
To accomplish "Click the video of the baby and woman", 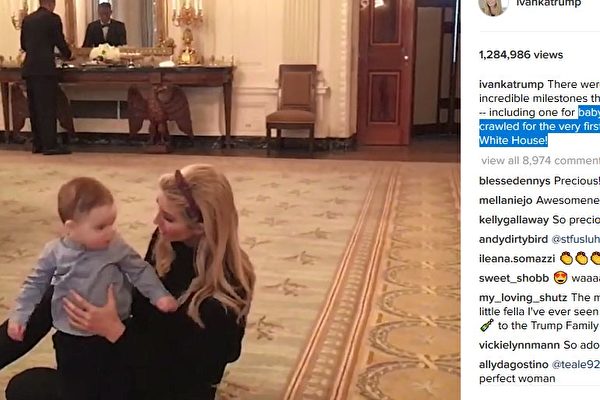I will pos(230,200).
